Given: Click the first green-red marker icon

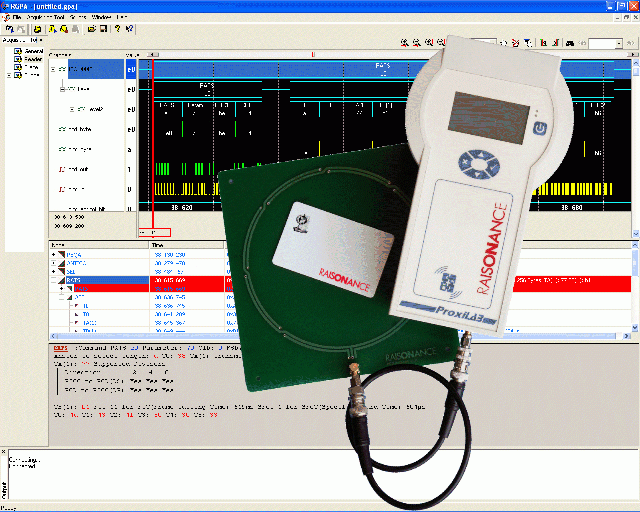Looking at the screenshot, I should (544, 43).
